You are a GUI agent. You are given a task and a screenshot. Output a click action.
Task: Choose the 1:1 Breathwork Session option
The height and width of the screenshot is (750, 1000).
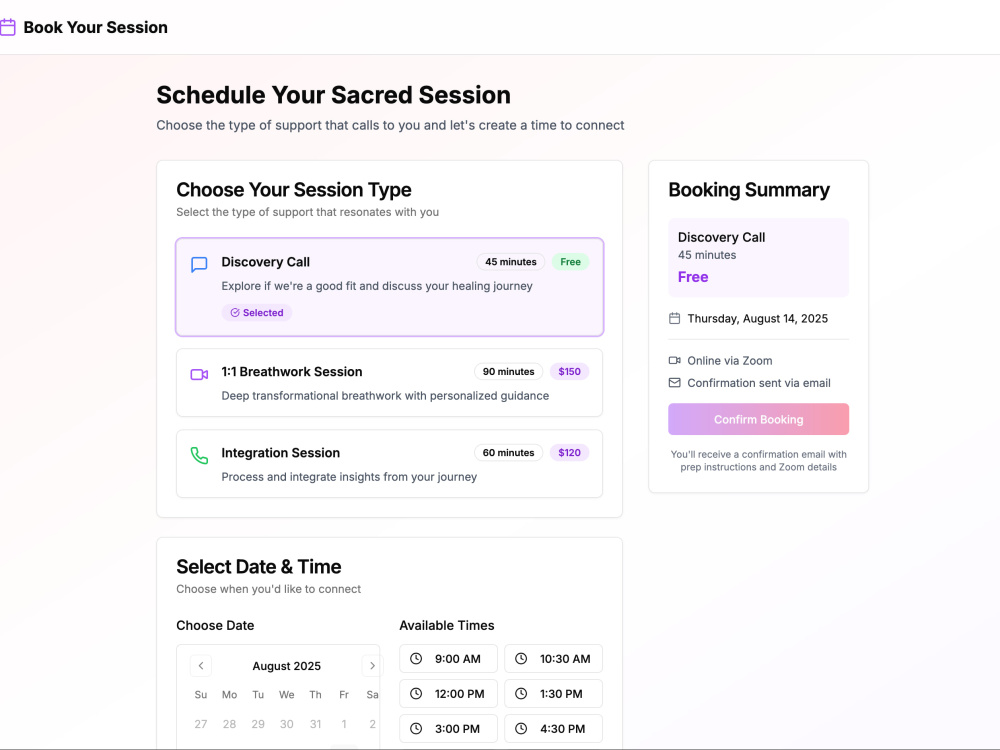(x=390, y=383)
